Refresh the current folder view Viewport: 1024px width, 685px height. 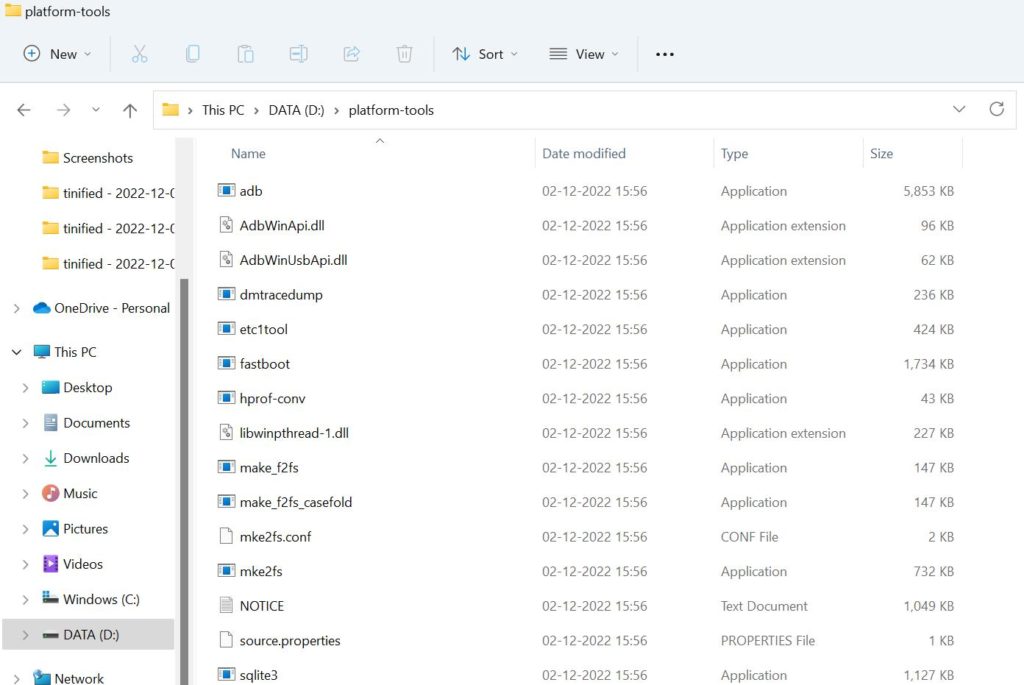click(996, 109)
